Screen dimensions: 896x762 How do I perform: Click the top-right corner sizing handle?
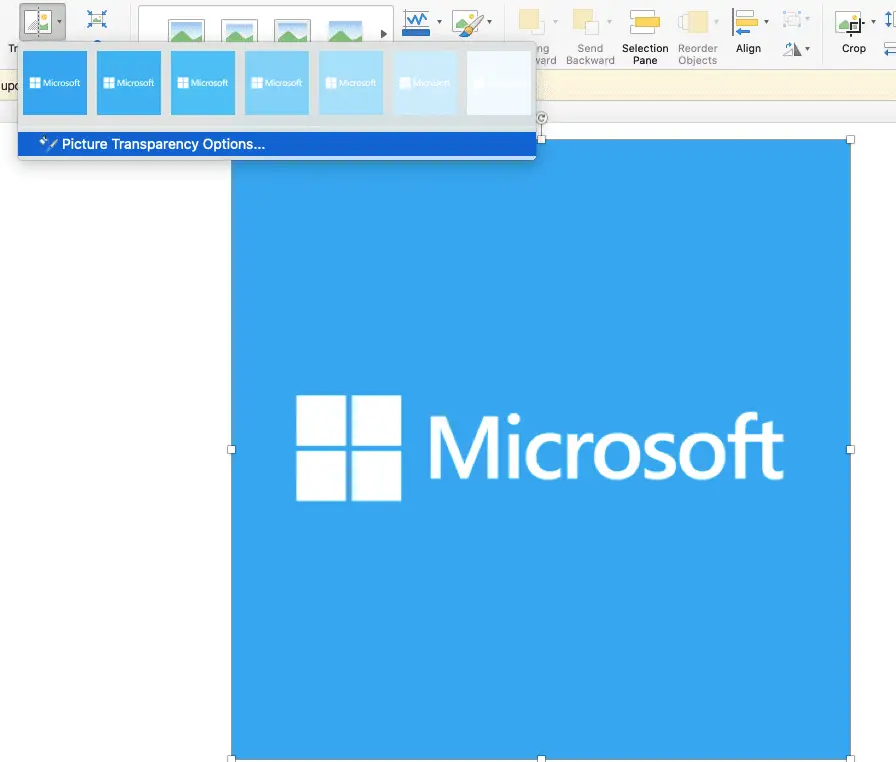[850, 139]
